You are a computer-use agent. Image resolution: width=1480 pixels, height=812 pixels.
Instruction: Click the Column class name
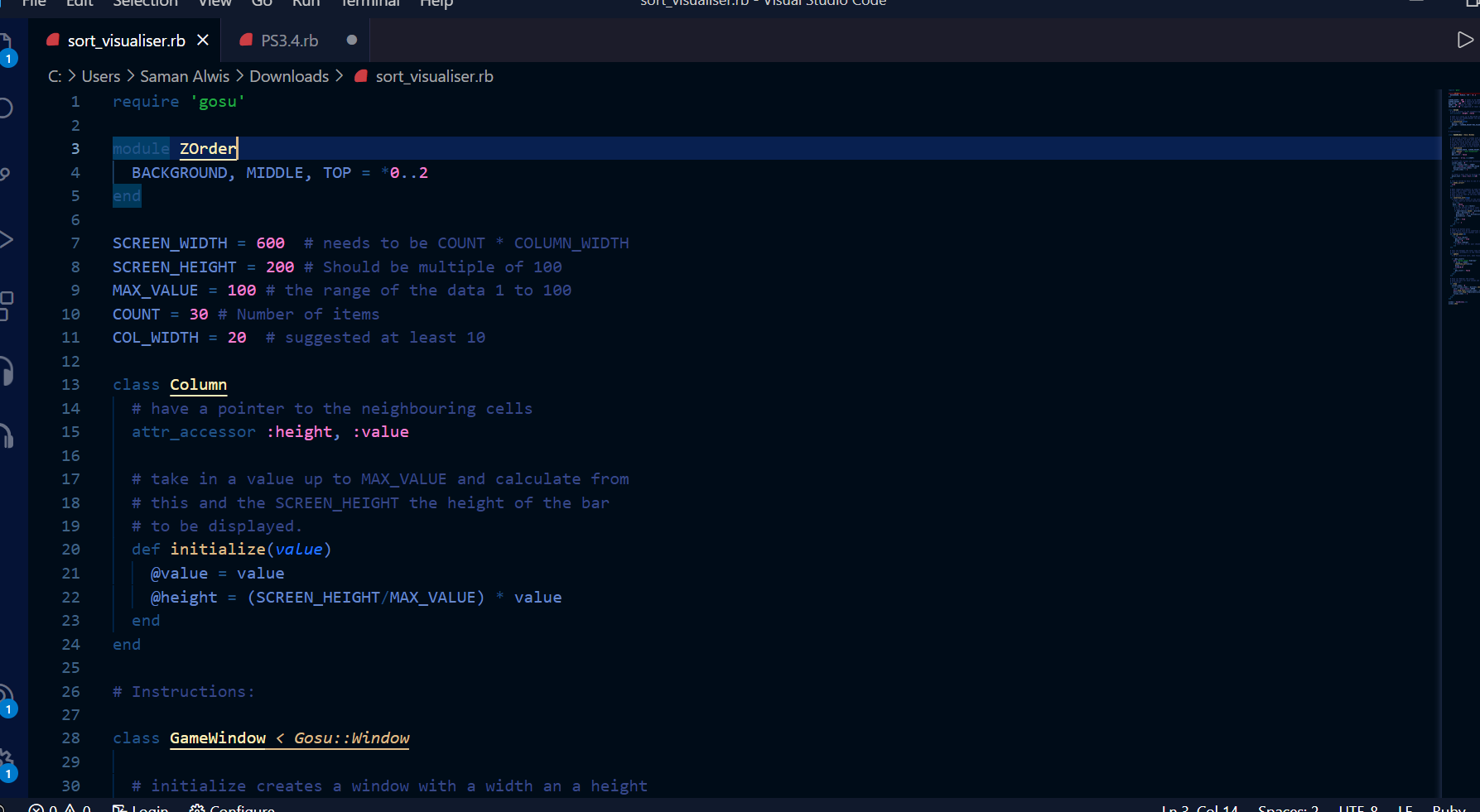(x=198, y=385)
